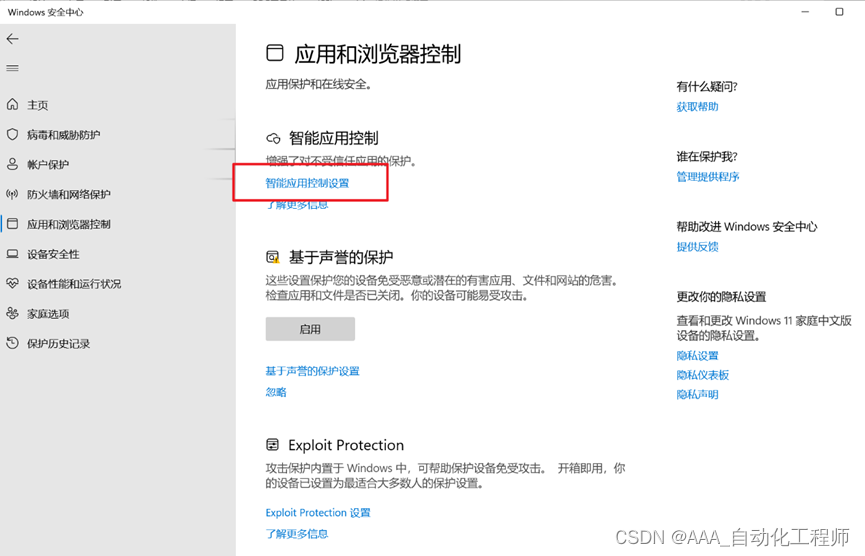Open 病毒和威胁防护 page
The height and width of the screenshot is (556, 865).
click(63, 135)
